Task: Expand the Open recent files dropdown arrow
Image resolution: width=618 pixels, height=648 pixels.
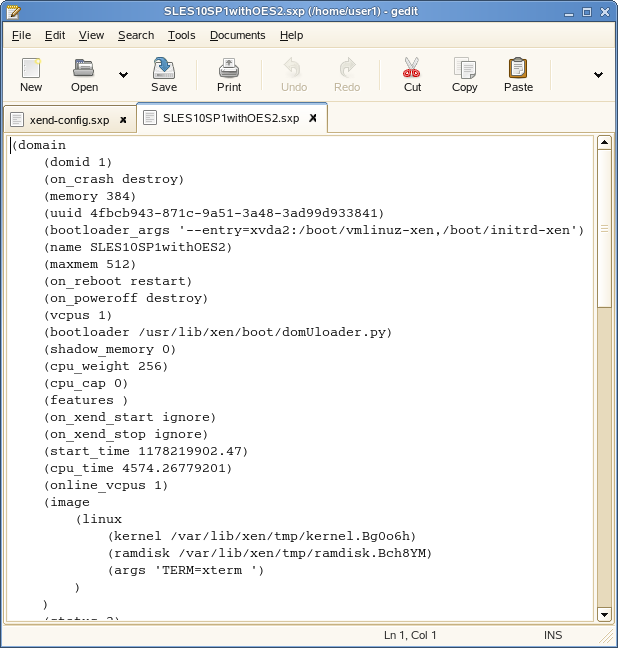Action: click(123, 75)
